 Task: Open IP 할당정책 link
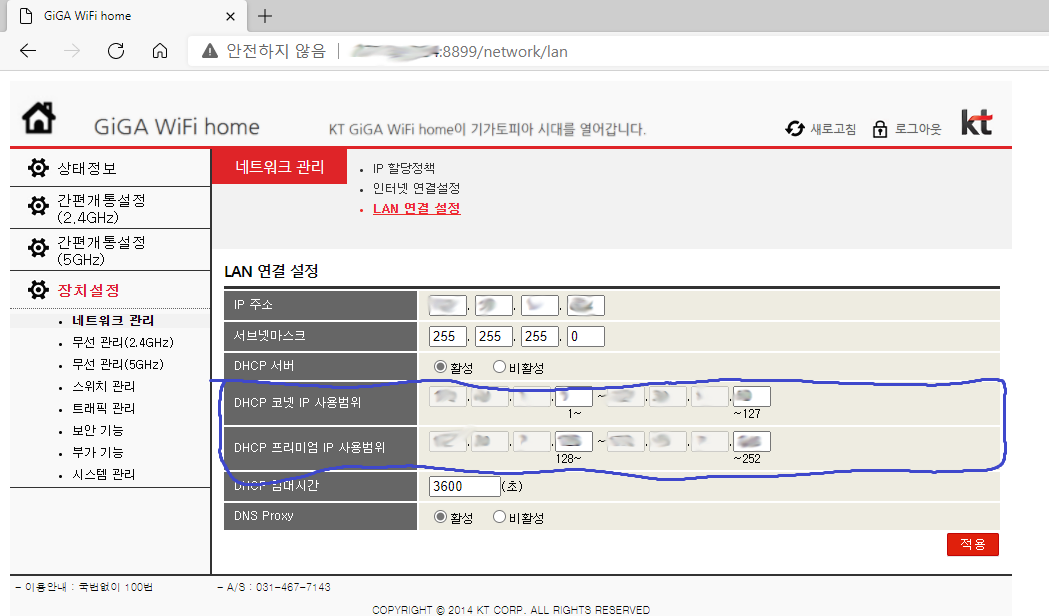click(x=403, y=169)
